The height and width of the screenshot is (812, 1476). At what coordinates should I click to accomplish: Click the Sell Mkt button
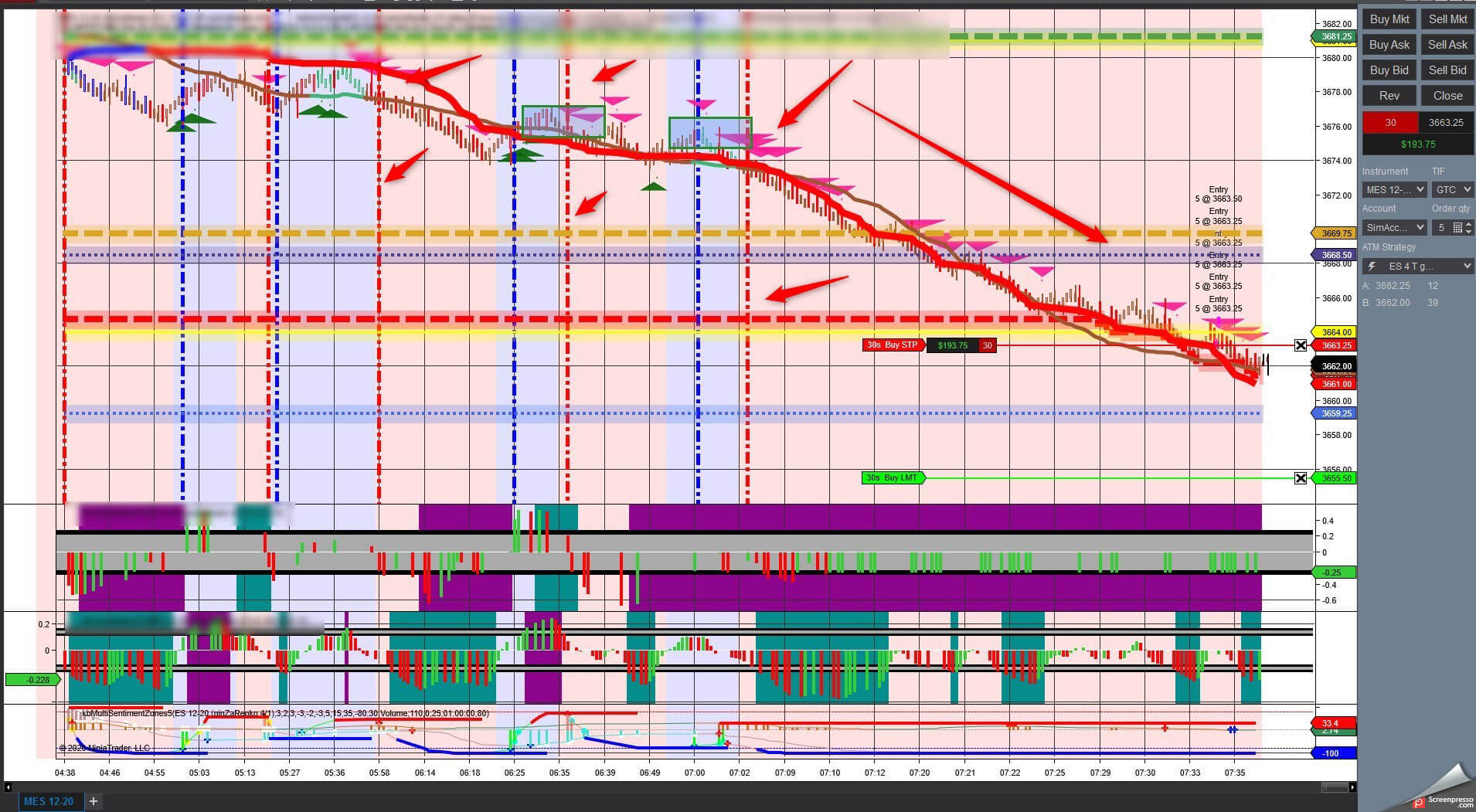point(1447,19)
